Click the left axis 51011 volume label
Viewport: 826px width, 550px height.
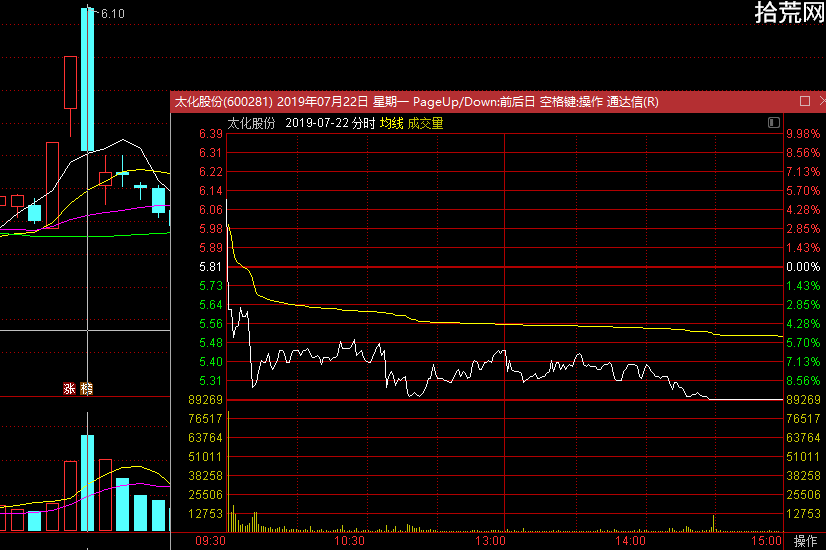[205, 456]
